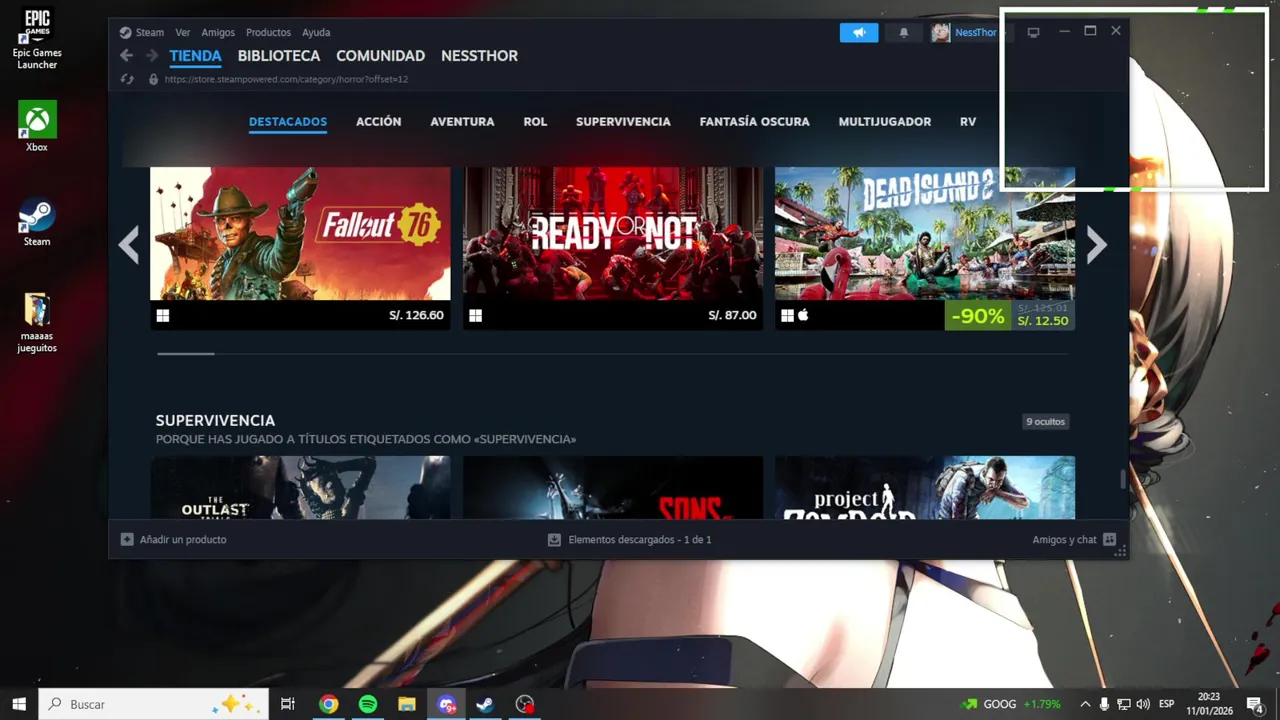Open the NESSTHOR profile section
This screenshot has width=1280, height=720.
(479, 56)
